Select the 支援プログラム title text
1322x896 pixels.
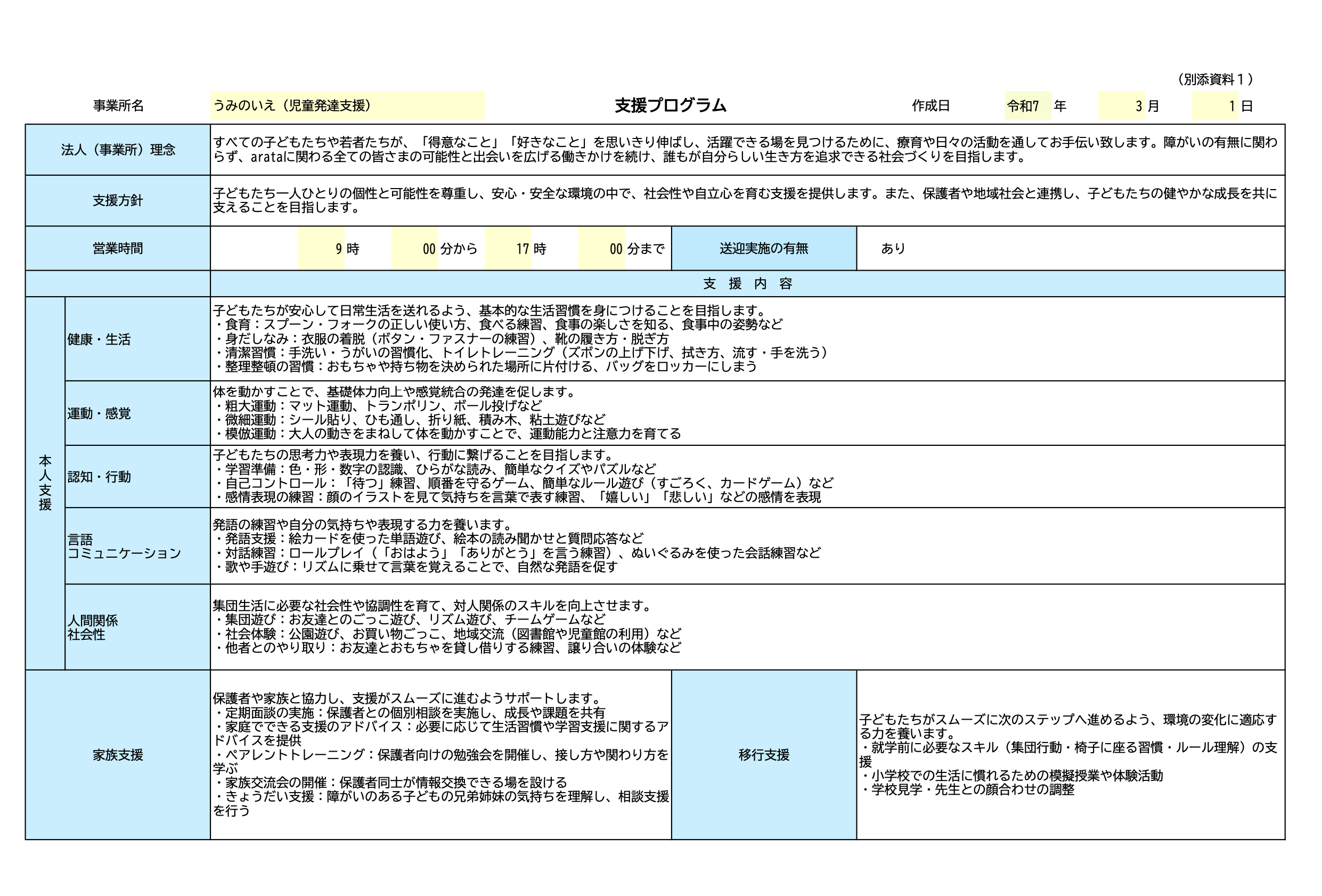671,105
